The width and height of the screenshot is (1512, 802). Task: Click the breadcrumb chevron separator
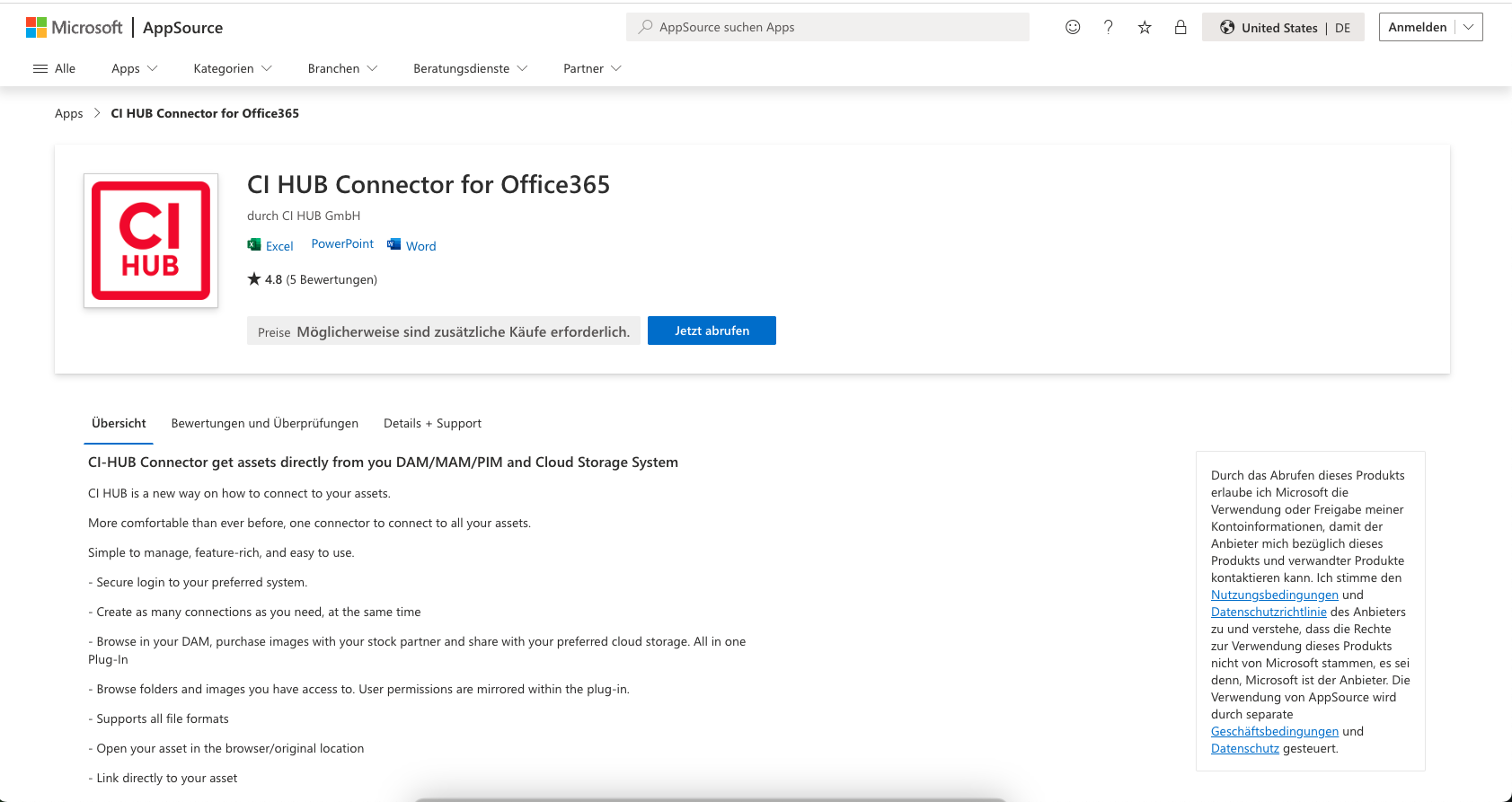point(97,113)
